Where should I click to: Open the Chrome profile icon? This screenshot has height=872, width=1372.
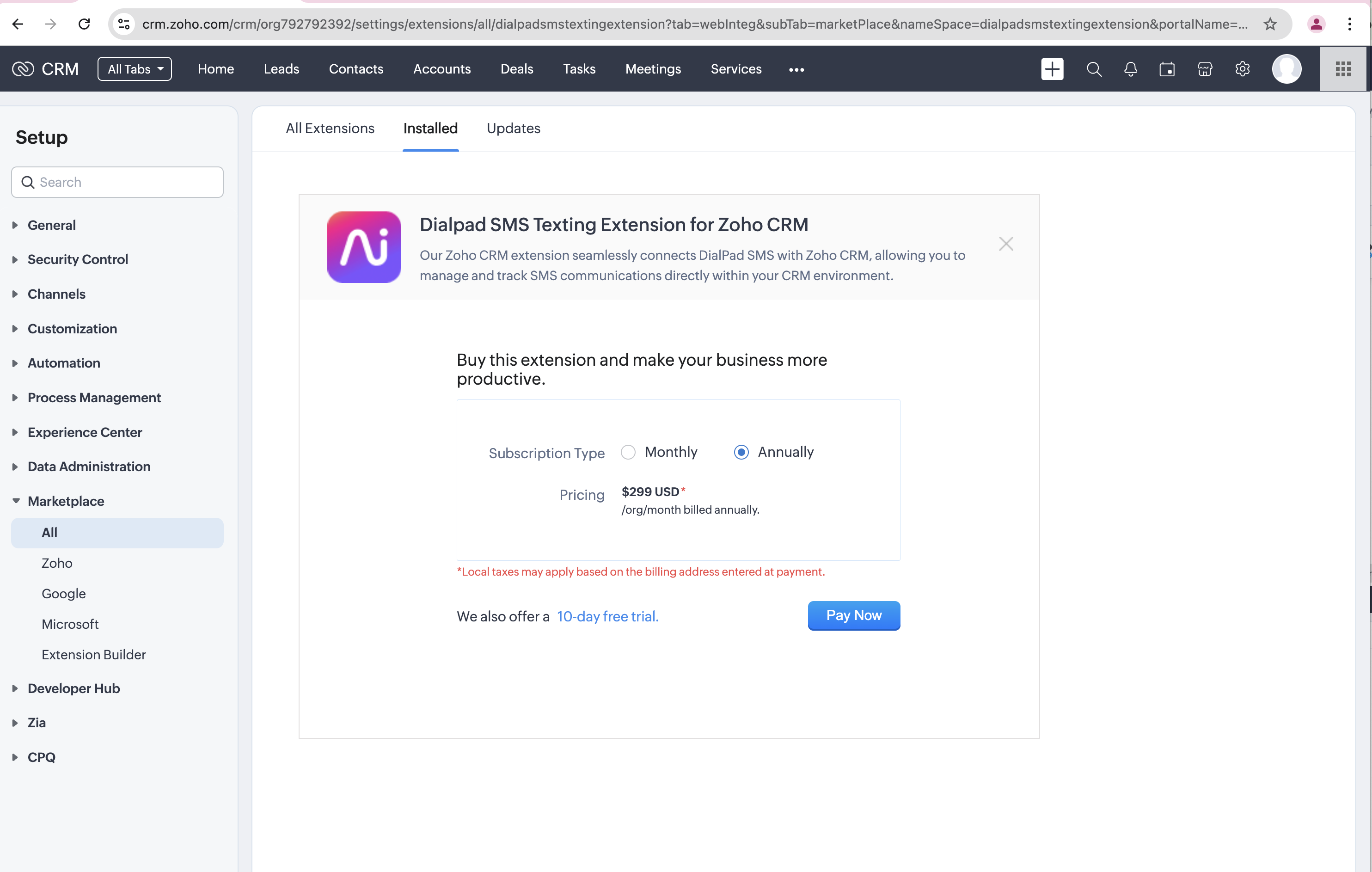(x=1316, y=24)
